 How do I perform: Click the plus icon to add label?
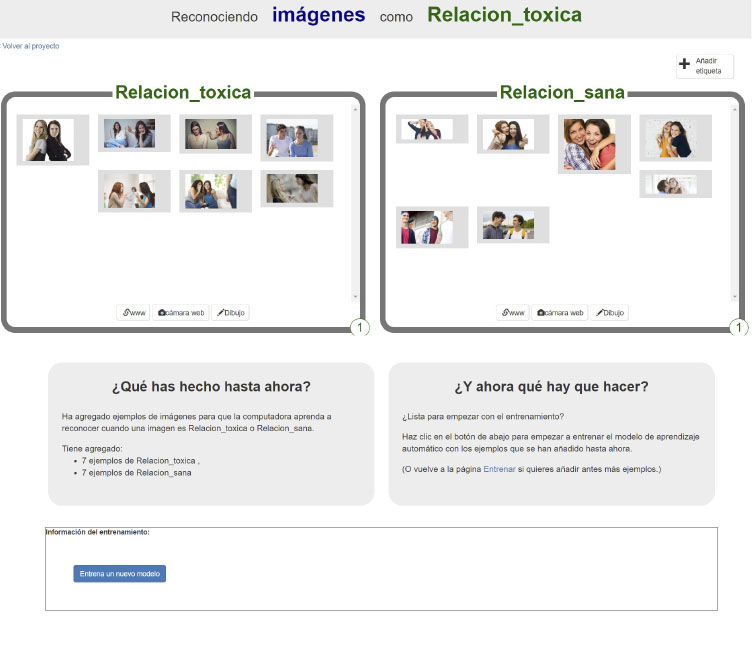(x=684, y=63)
